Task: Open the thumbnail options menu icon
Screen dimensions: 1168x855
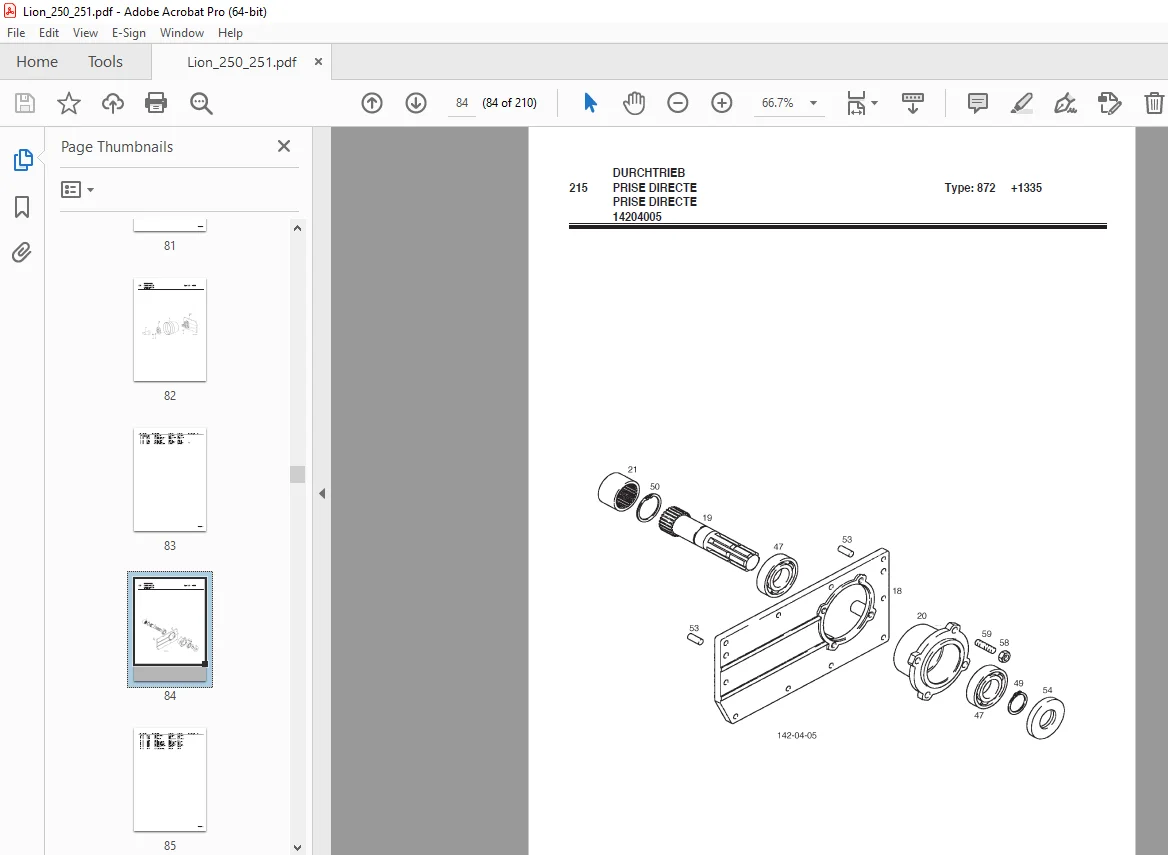Action: [x=77, y=190]
